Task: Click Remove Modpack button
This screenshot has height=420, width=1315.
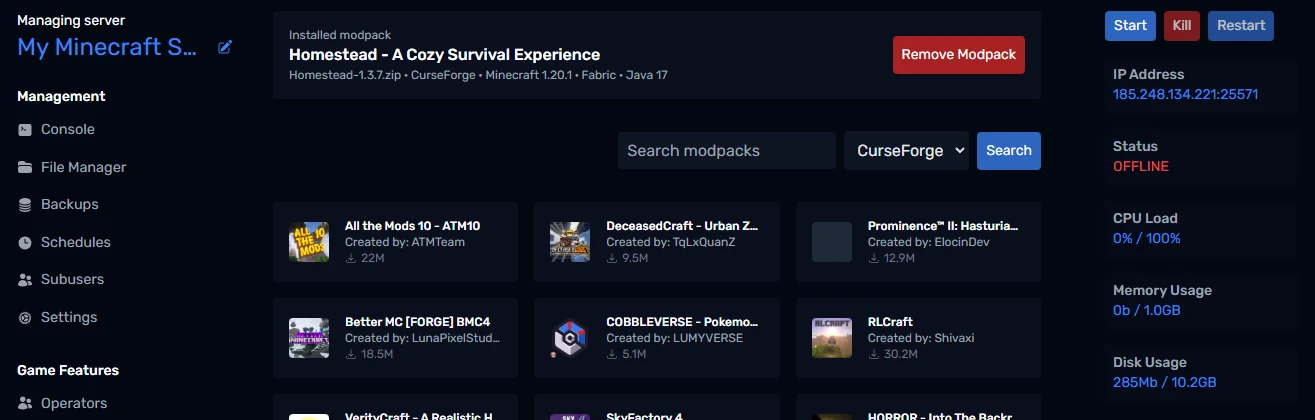Action: pos(959,55)
